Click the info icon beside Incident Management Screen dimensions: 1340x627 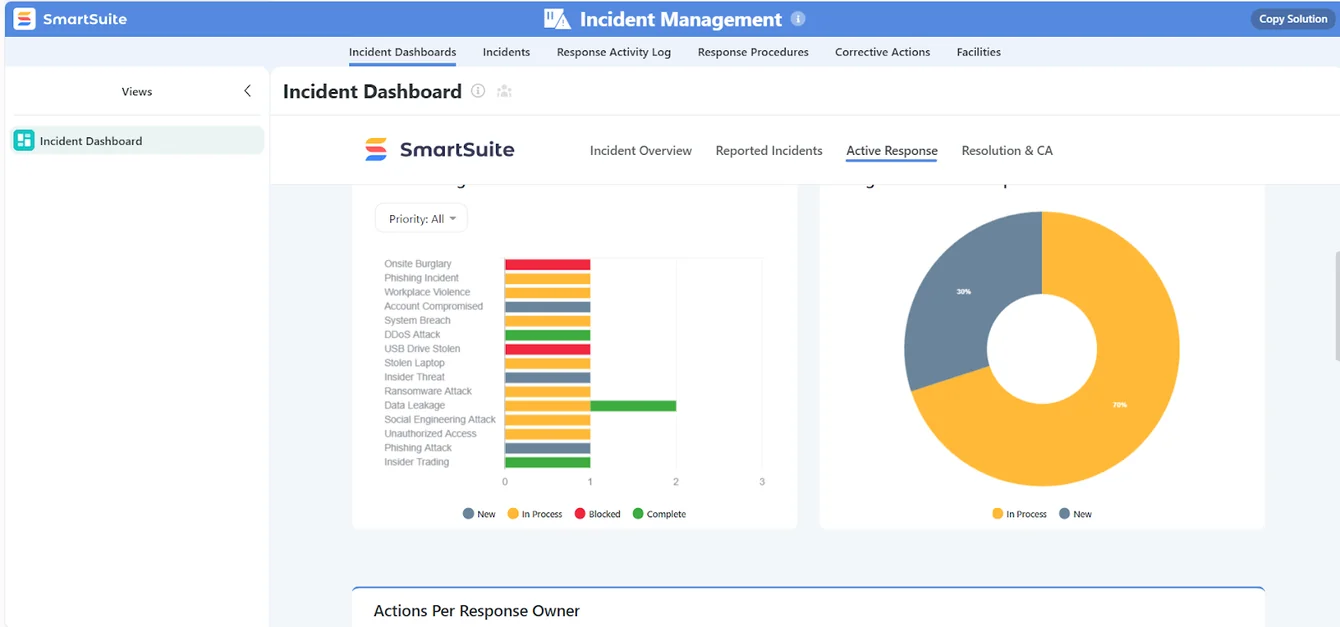point(797,19)
